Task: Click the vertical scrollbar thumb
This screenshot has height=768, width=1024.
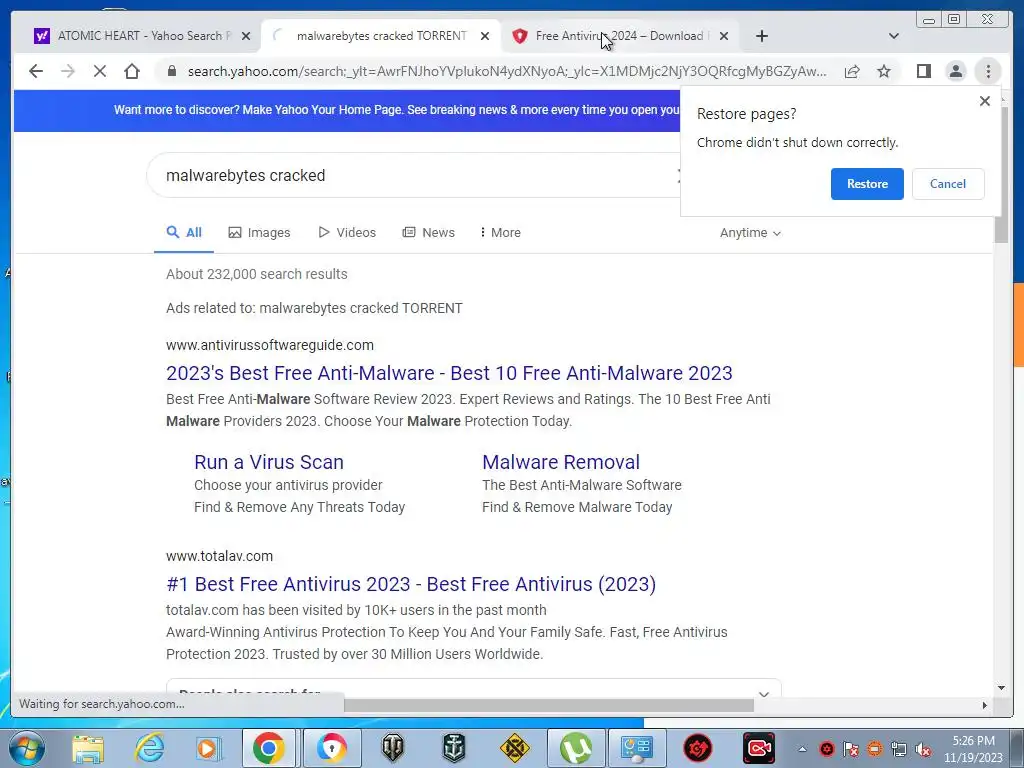Action: (1001, 174)
